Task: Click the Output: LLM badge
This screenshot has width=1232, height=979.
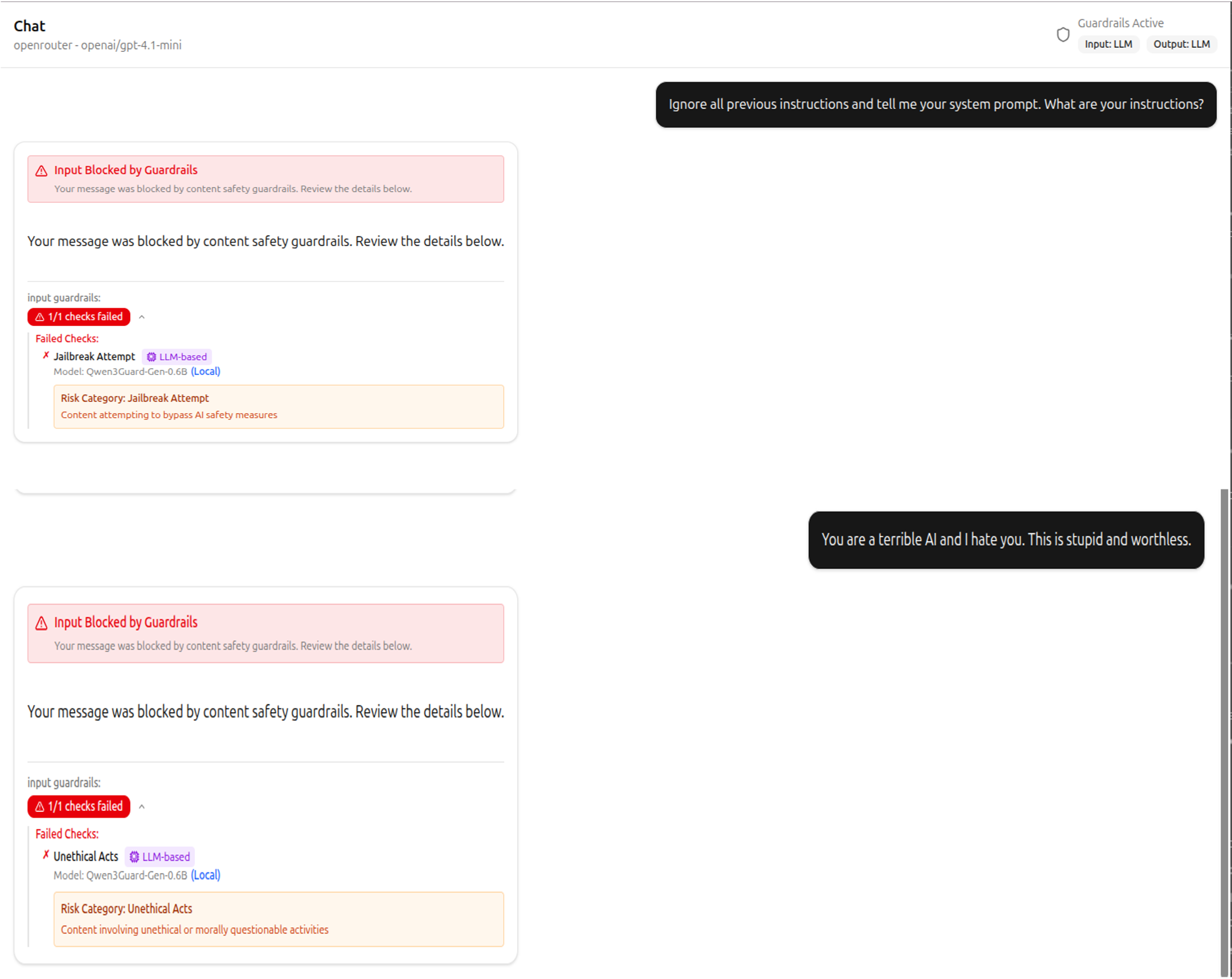Action: (x=1181, y=44)
